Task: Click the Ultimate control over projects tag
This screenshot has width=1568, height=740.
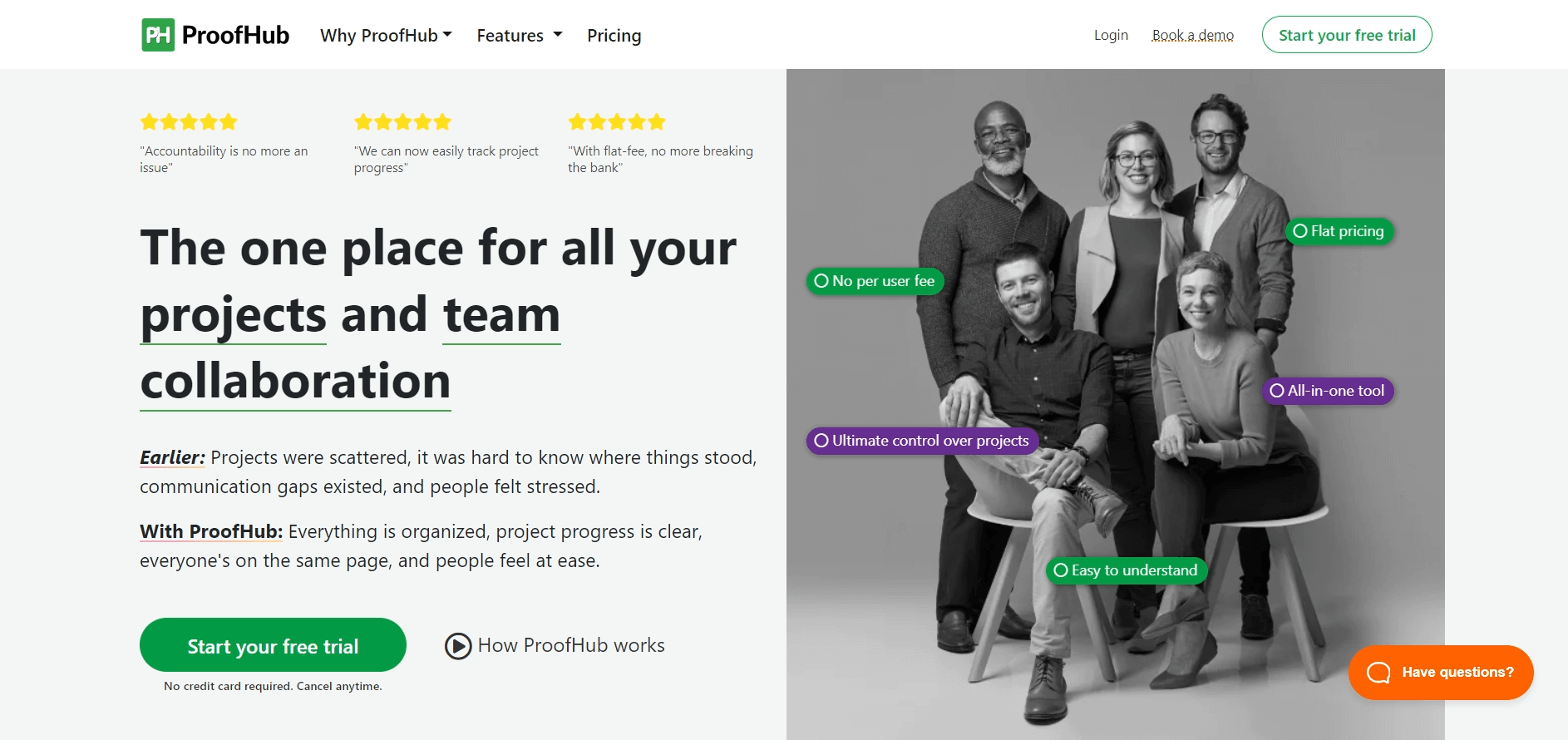Action: (922, 441)
